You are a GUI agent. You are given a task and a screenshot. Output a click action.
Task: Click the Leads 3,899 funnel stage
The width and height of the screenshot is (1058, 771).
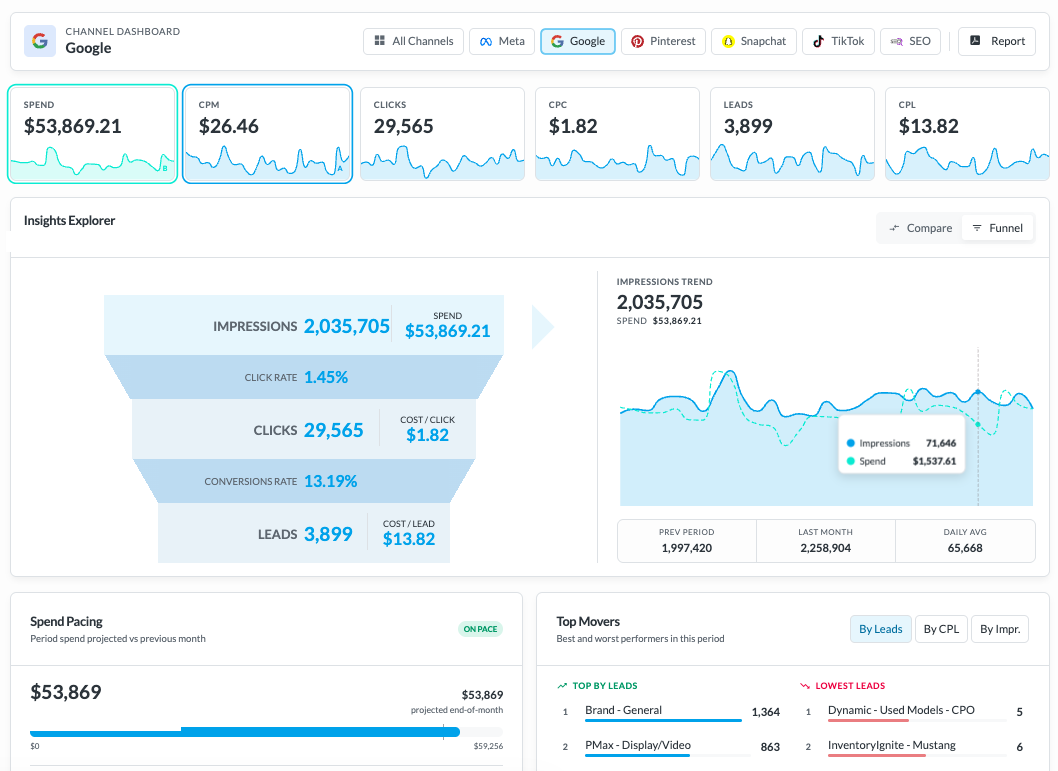304,533
